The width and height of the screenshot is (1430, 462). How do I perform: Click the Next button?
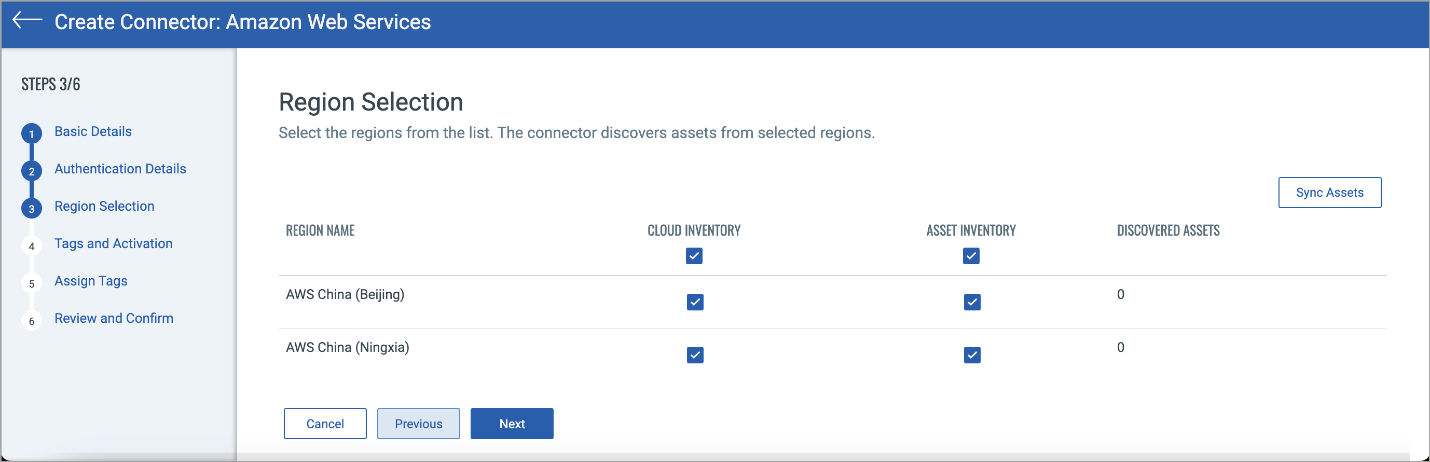pos(512,424)
